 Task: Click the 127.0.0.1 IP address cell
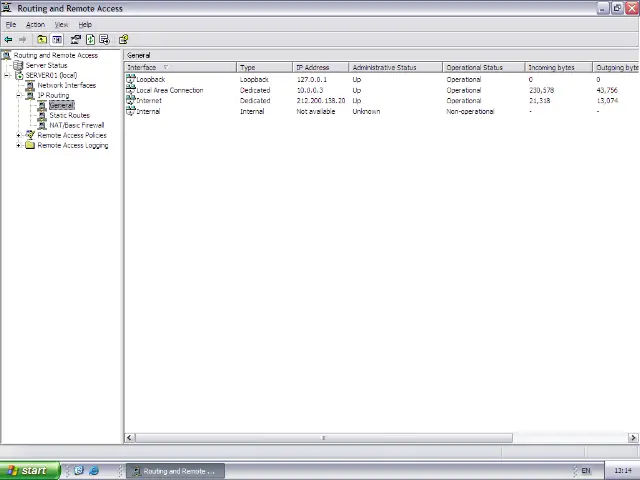point(311,79)
